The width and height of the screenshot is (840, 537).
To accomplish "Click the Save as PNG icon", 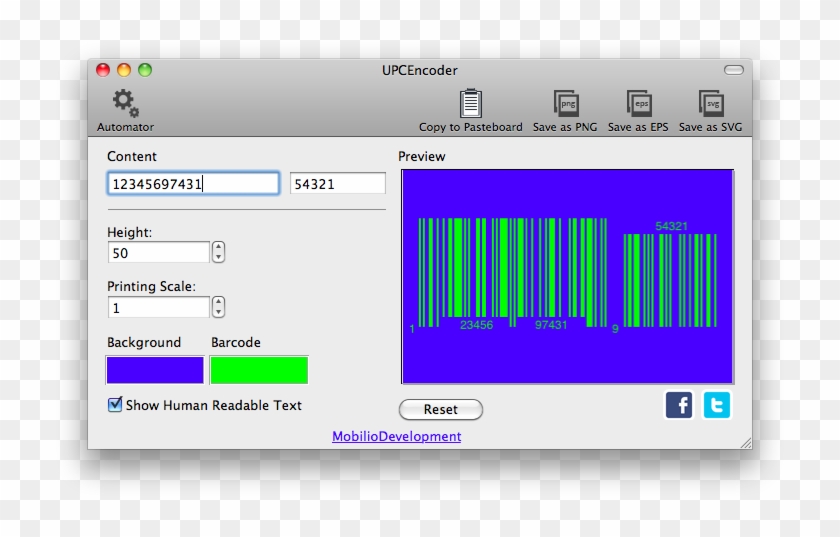I will tap(566, 103).
